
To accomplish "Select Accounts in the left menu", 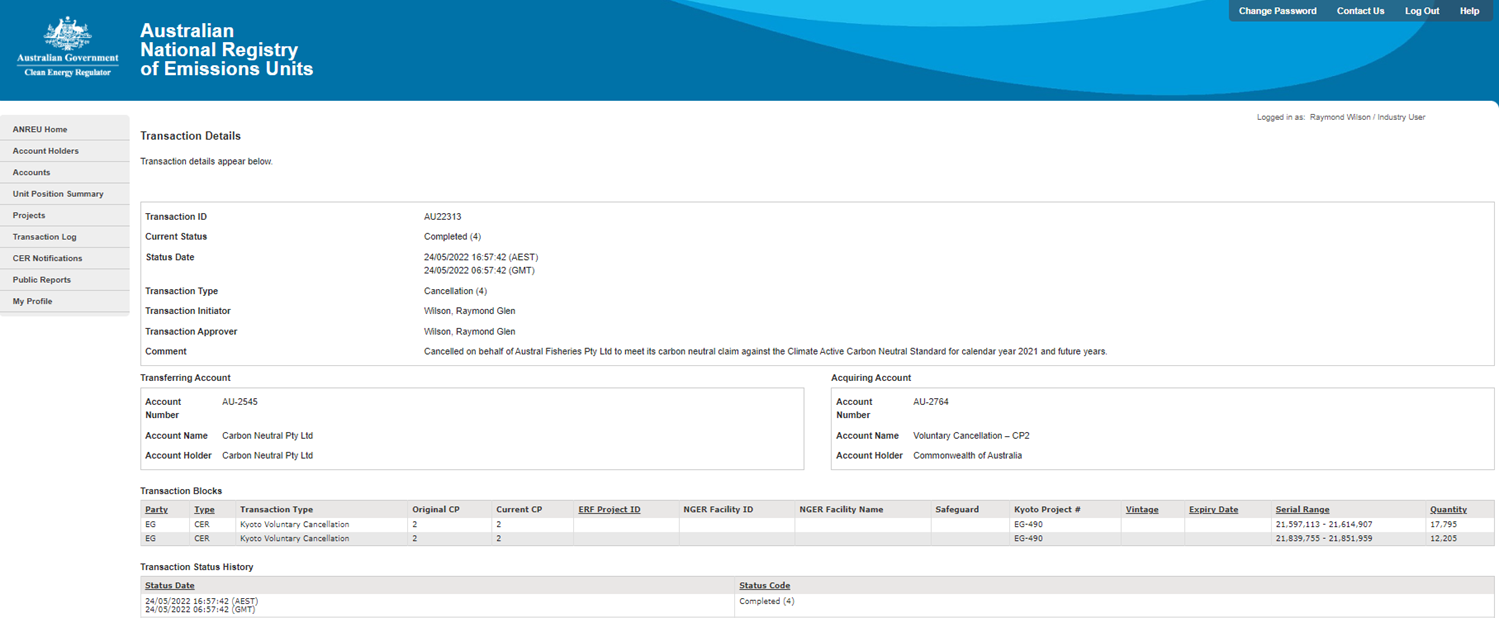I will [31, 173].
